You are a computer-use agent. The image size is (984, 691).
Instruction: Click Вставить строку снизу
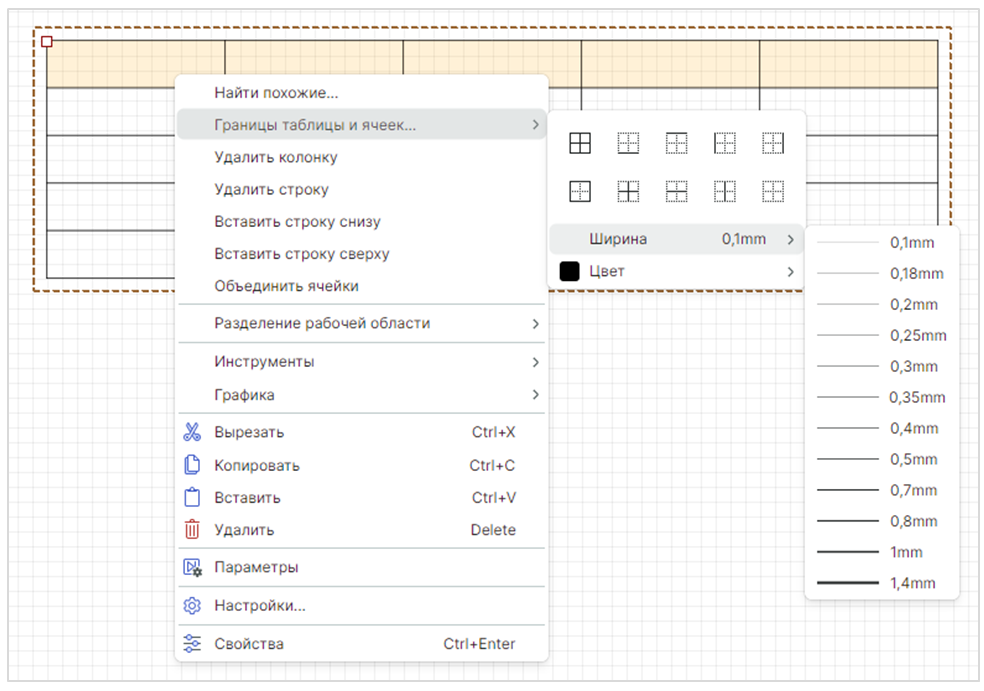tap(297, 222)
